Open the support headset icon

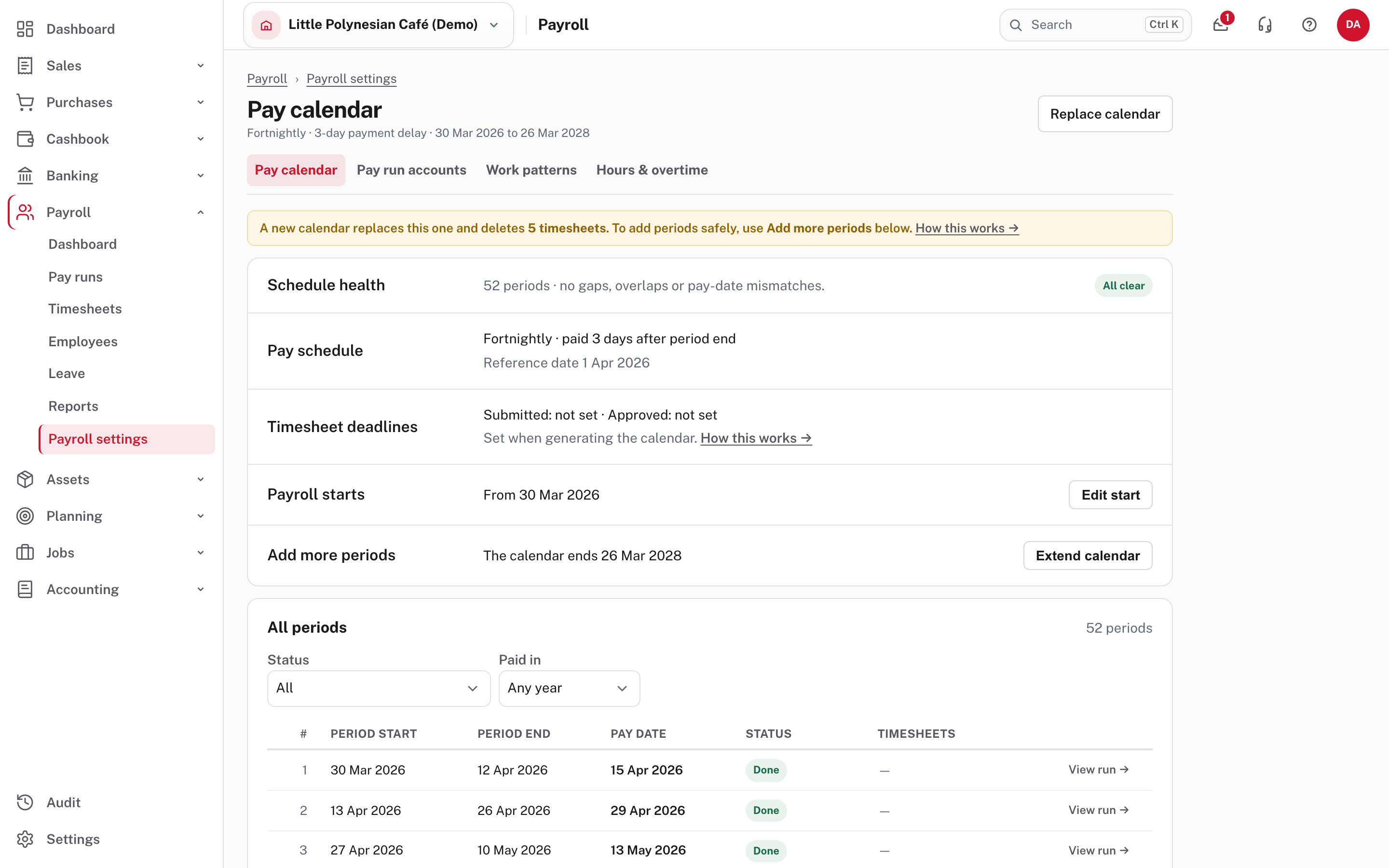[1265, 25]
